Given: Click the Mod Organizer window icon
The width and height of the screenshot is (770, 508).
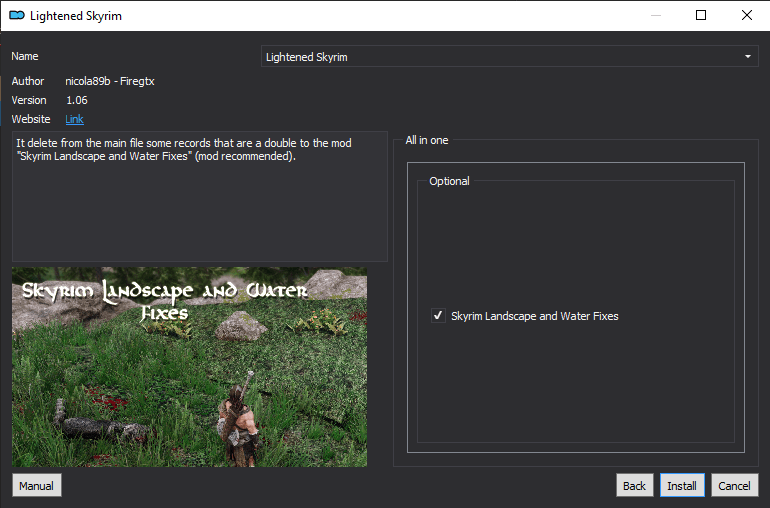Looking at the screenshot, I should click(17, 15).
